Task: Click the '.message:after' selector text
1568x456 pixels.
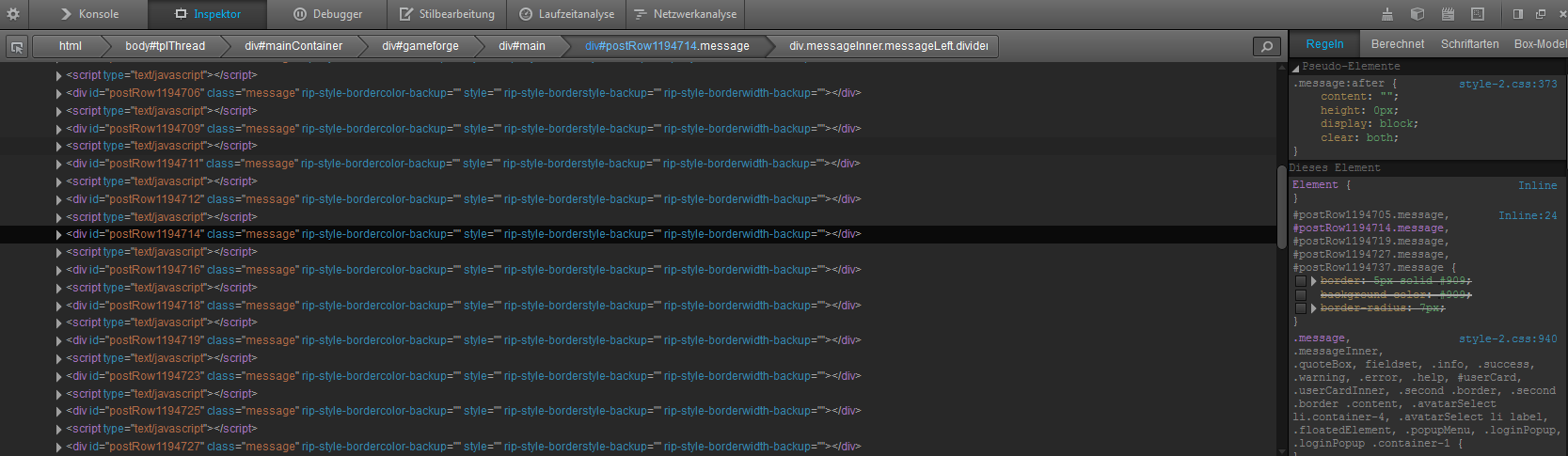Action: 1340,84
